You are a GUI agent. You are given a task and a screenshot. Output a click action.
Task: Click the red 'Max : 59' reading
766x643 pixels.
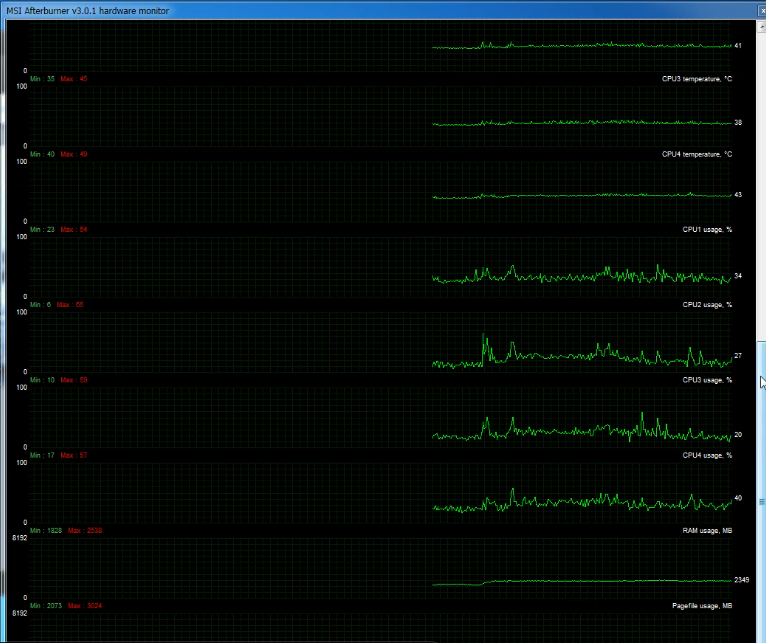pos(74,380)
